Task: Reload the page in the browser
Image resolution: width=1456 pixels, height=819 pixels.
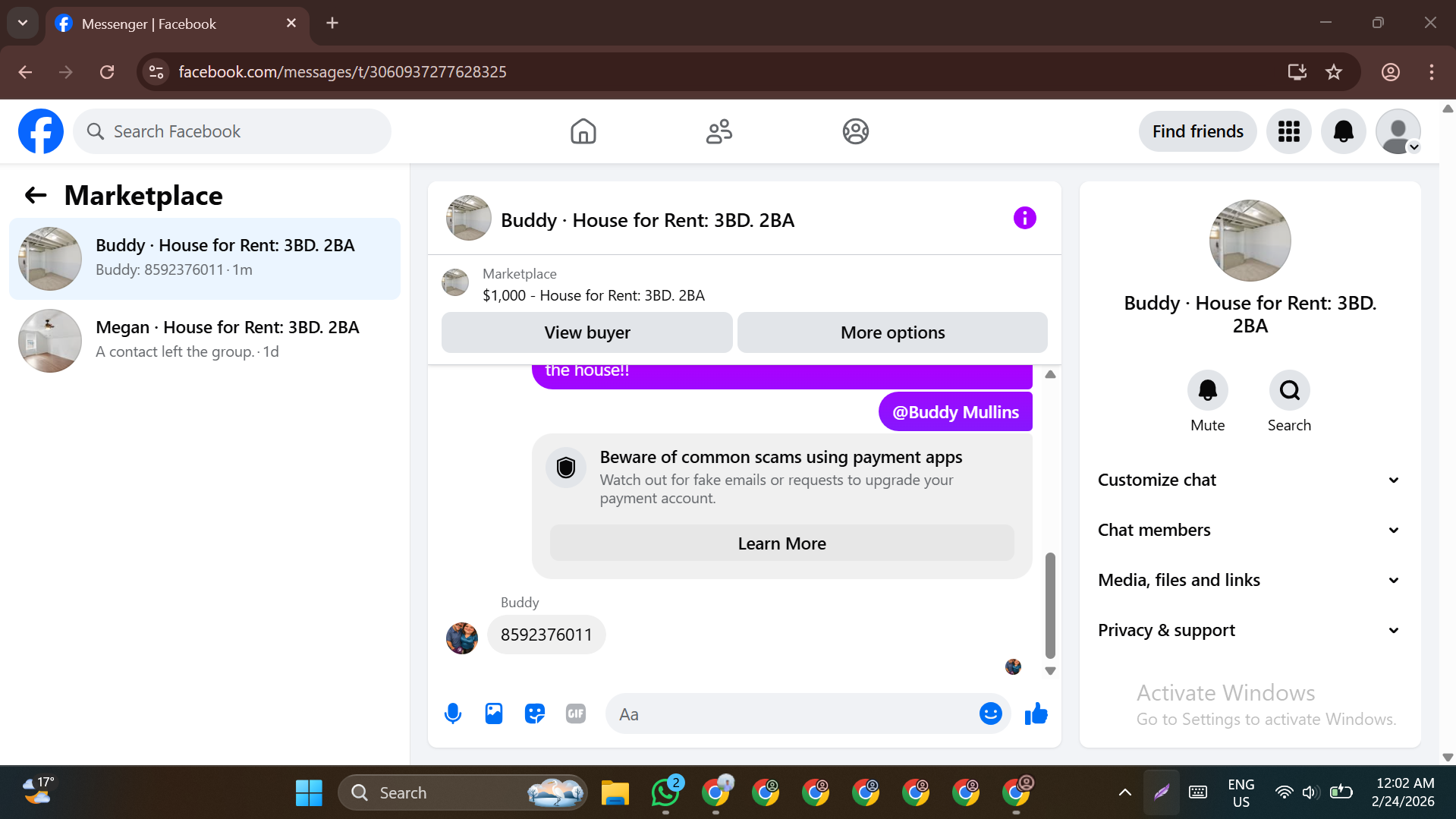Action: click(107, 72)
